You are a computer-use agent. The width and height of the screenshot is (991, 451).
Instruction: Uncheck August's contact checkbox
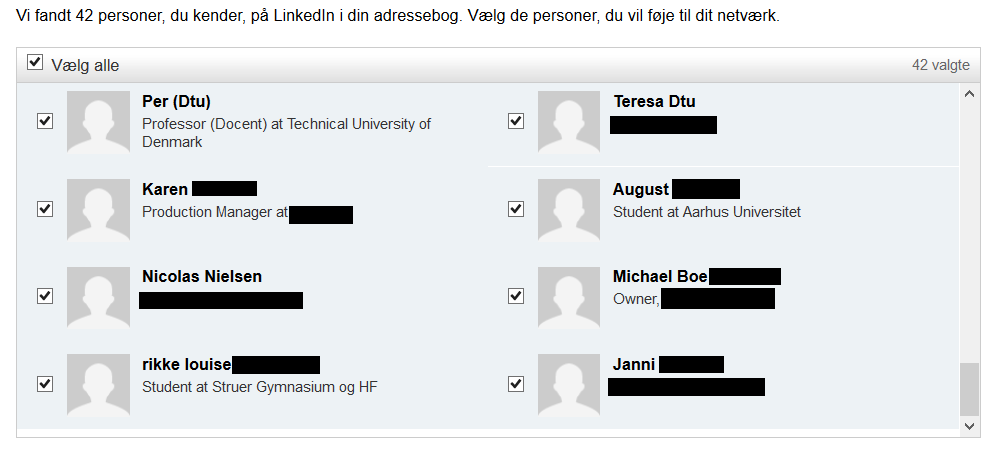[x=516, y=209]
